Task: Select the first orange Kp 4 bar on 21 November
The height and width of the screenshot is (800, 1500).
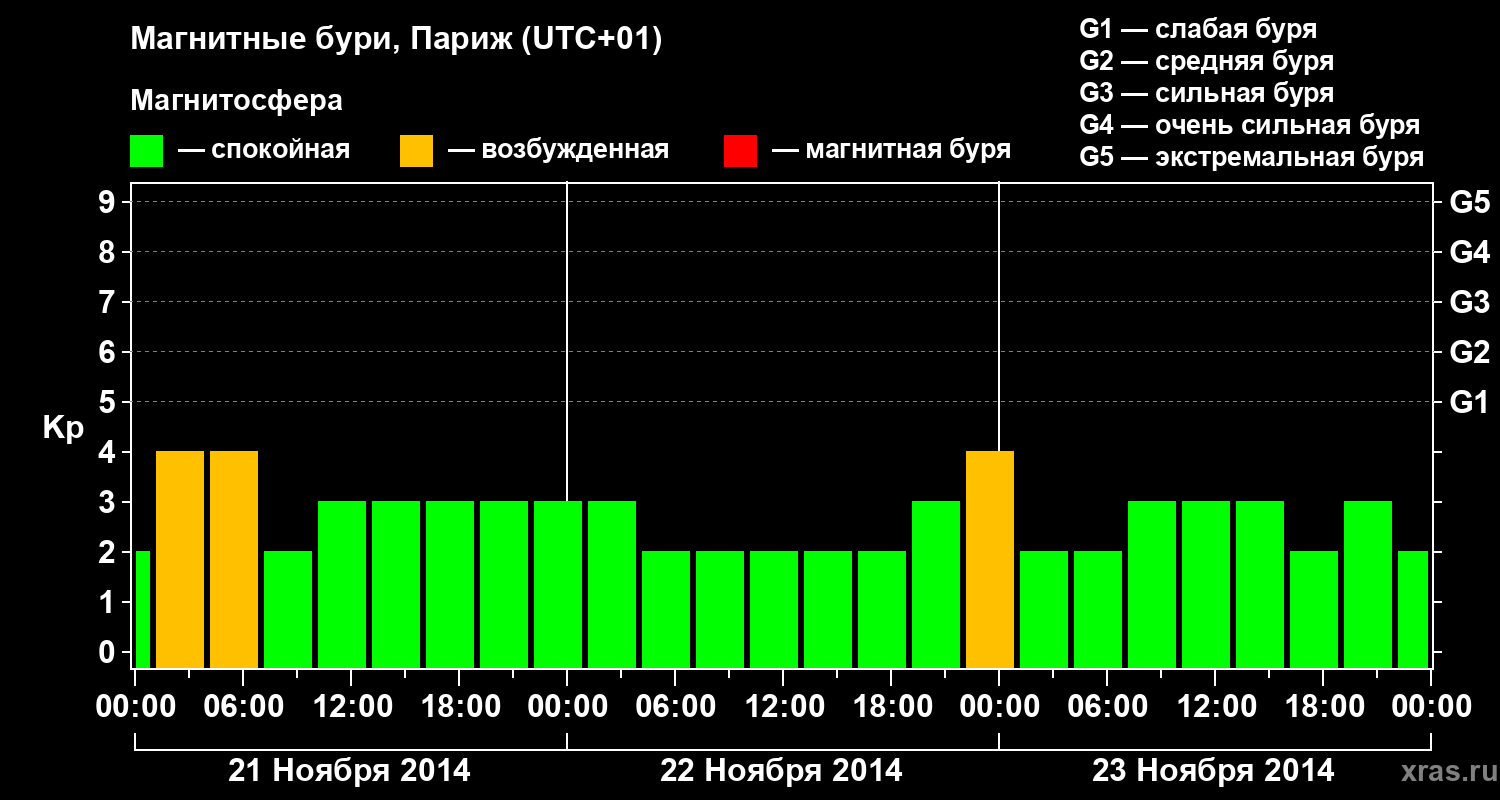Action: [x=180, y=559]
